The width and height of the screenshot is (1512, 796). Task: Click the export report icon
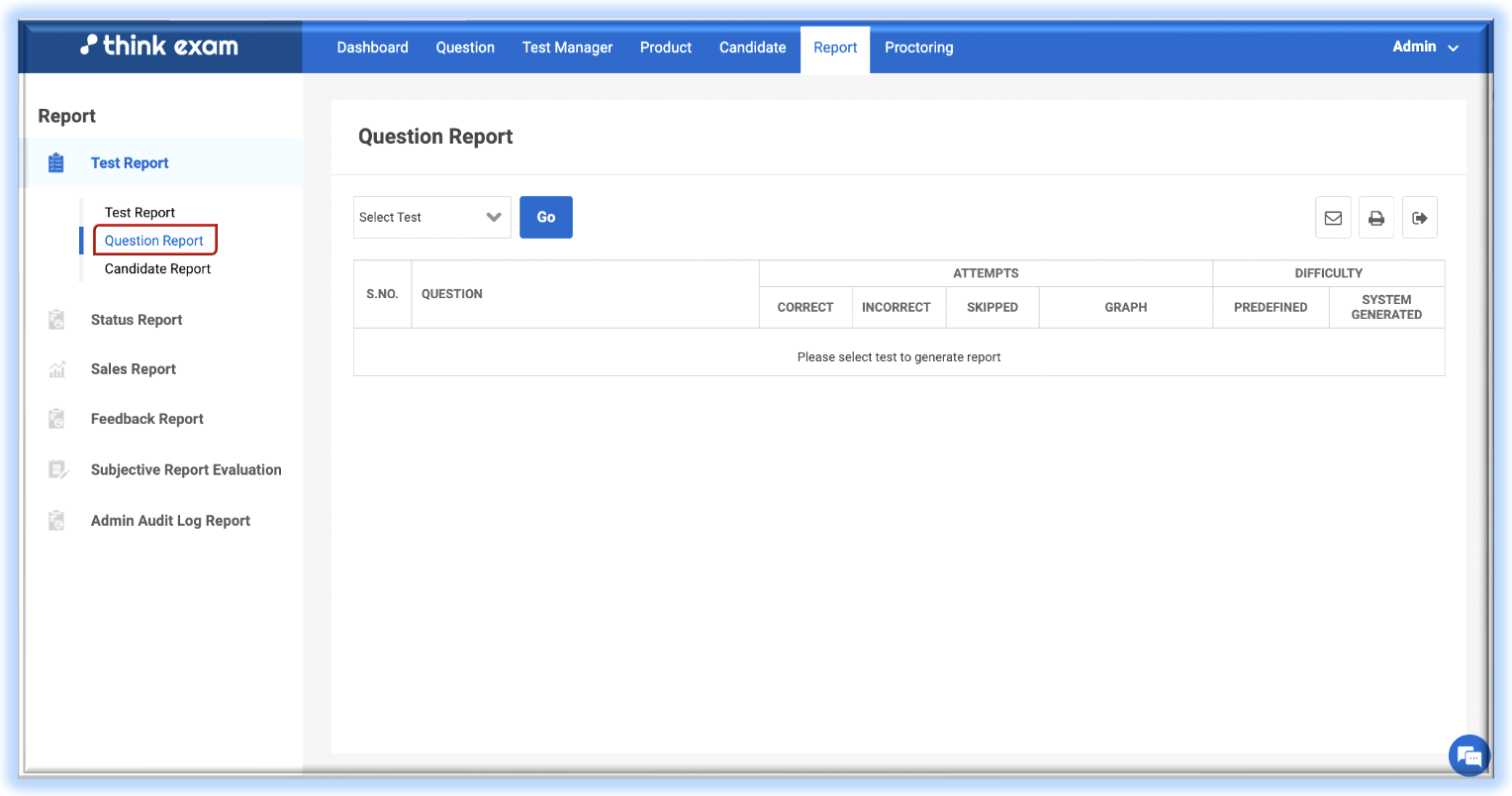tap(1420, 218)
